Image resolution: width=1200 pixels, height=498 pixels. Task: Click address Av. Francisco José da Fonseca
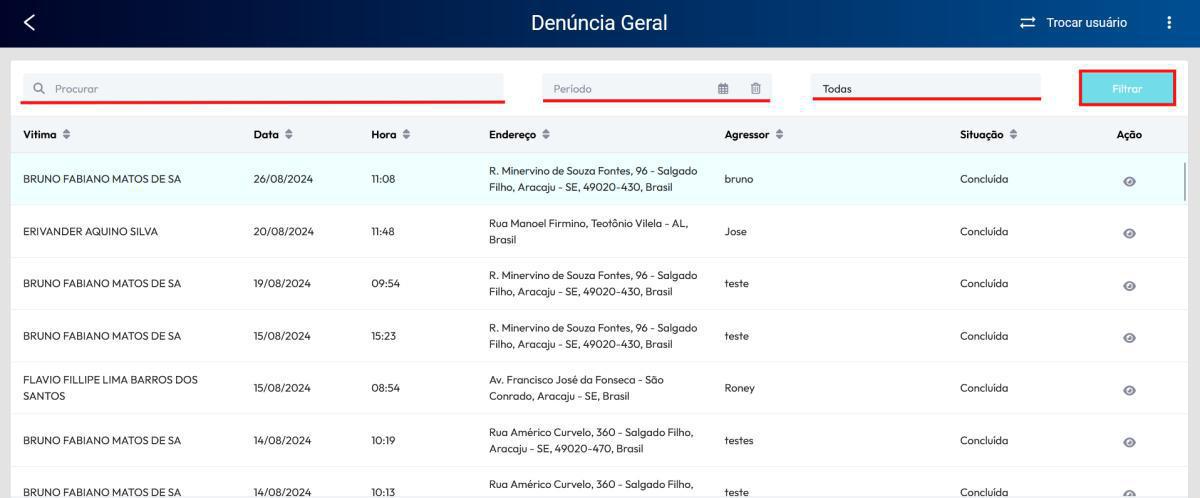click(576, 388)
